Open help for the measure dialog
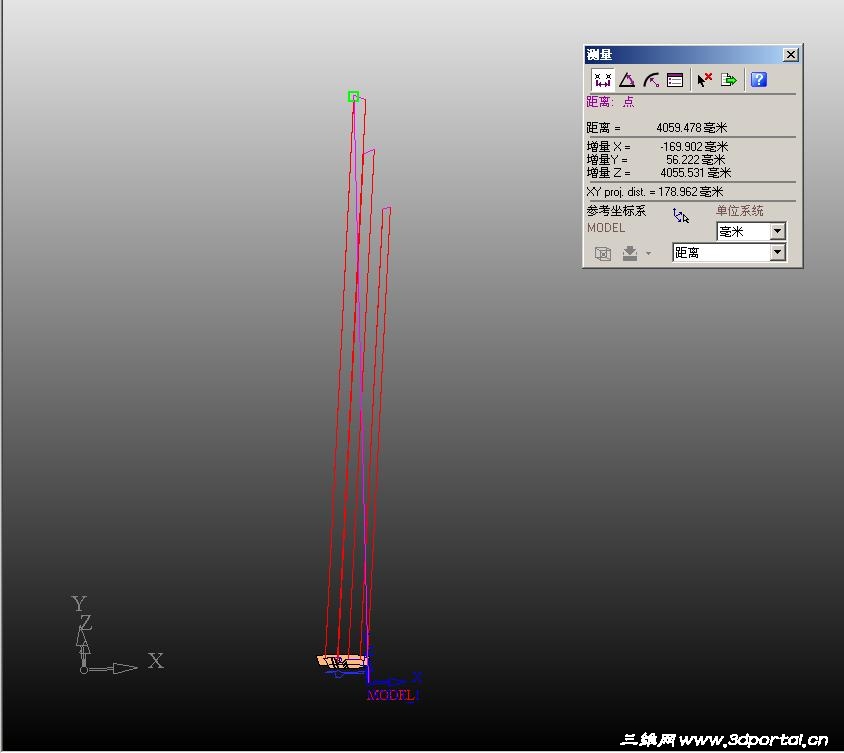This screenshot has height=753, width=844. (758, 80)
